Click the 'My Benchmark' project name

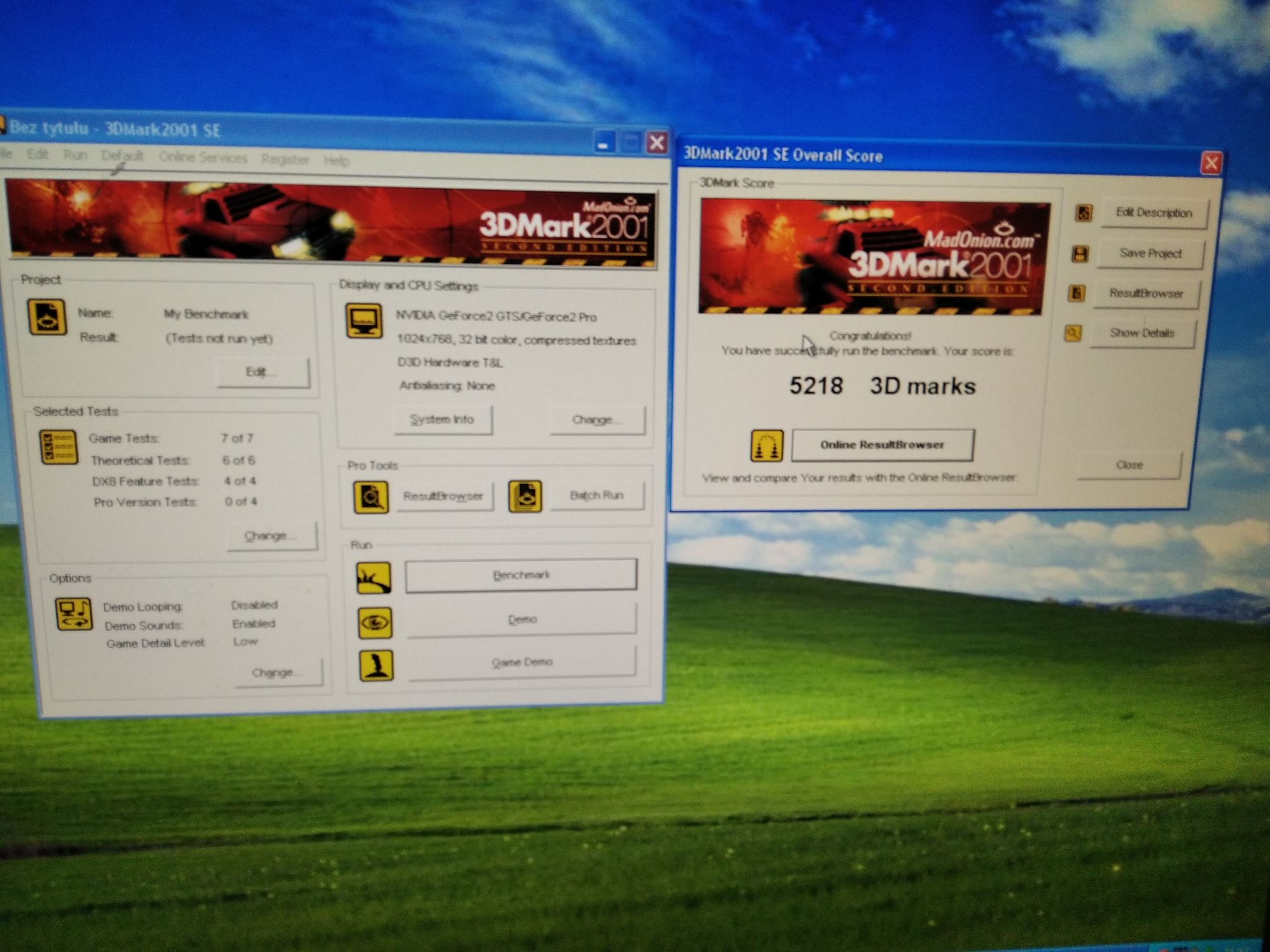click(x=206, y=314)
